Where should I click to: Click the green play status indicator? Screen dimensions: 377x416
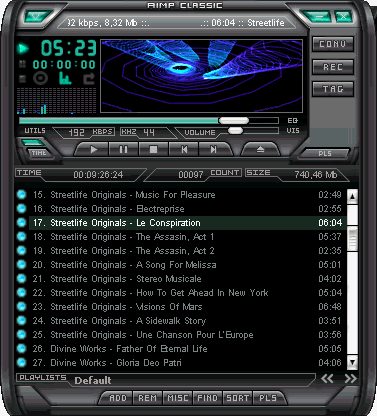pos(23,48)
